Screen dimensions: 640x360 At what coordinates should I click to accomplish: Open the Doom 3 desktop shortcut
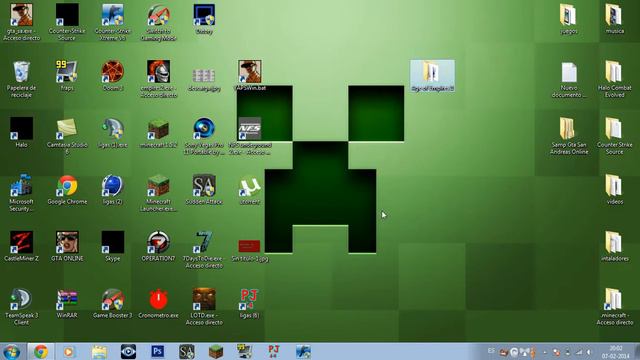click(113, 76)
